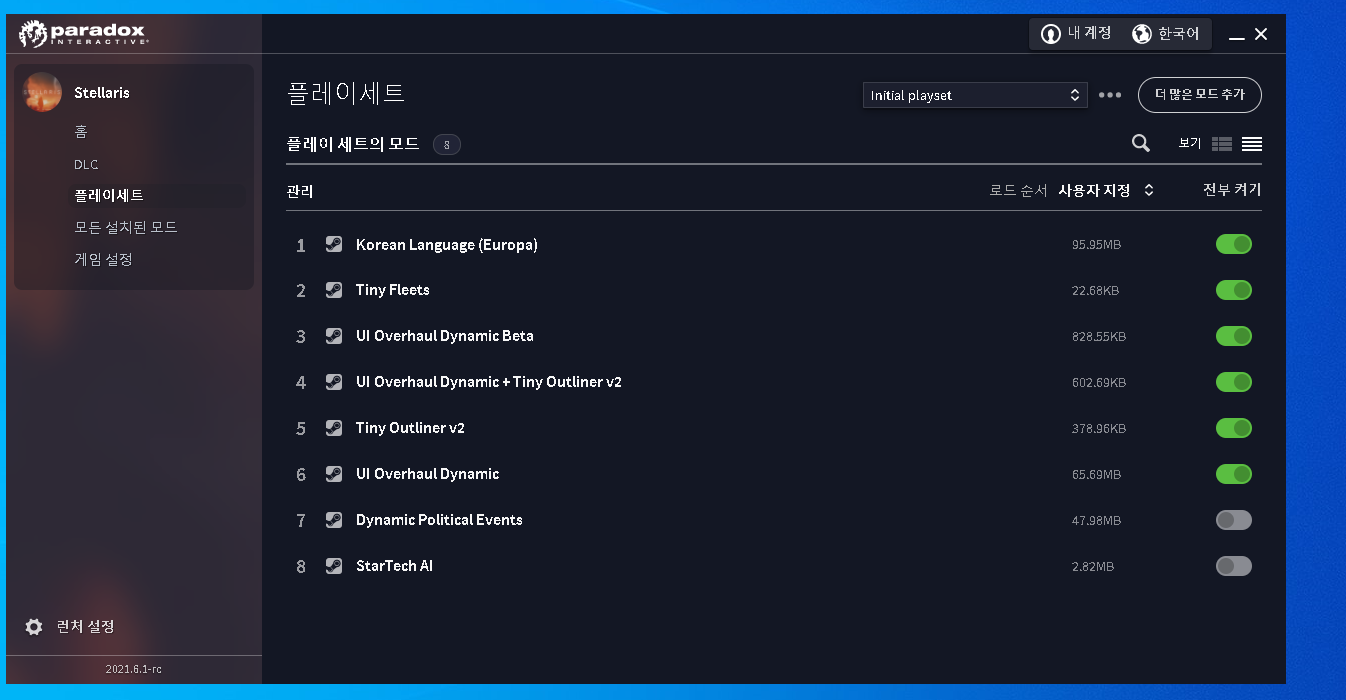Open the 사용자 지정 load order sort dropdown
The image size is (1346, 700).
coord(1106,190)
